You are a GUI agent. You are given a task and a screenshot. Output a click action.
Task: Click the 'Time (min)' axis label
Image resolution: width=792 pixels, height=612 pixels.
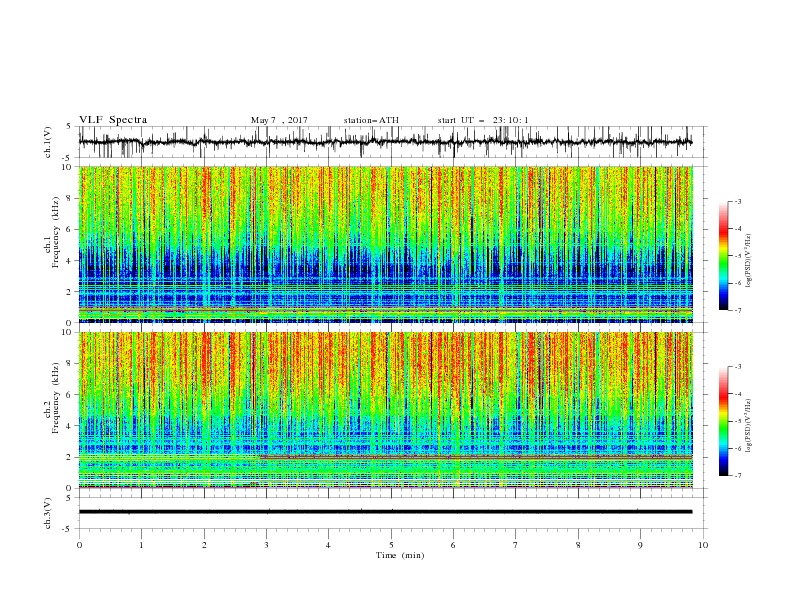click(400, 555)
